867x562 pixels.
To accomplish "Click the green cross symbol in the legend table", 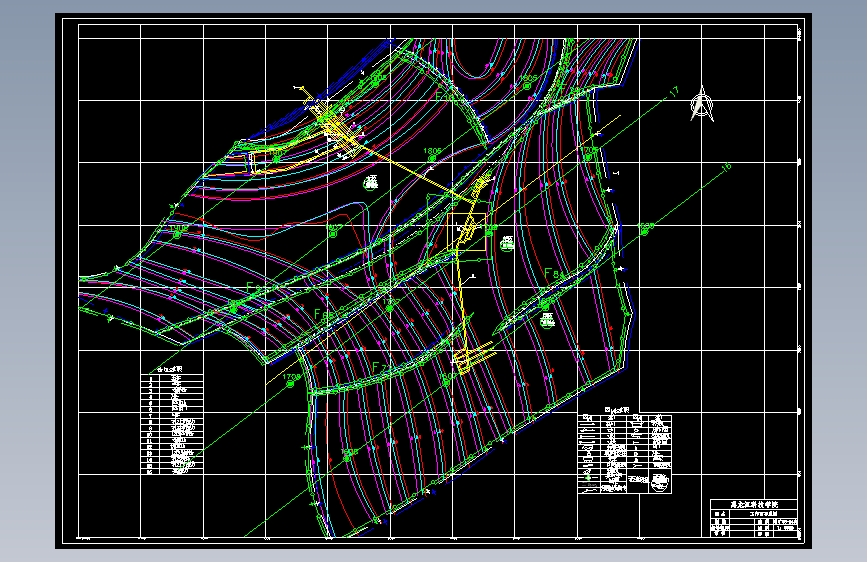I will 588,477.
